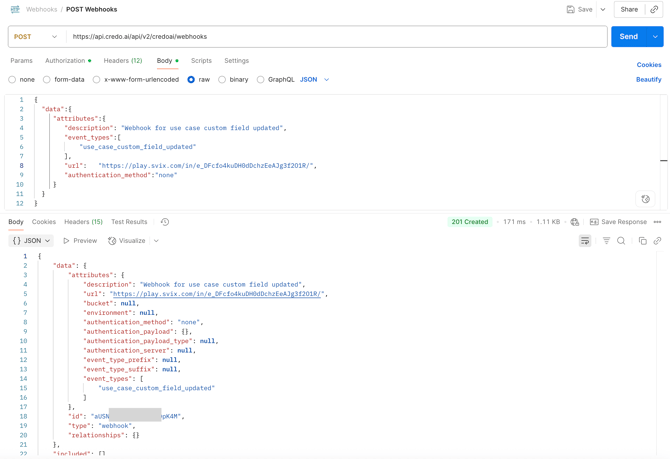
Task: Open the JSON body format dropdown
Action: pyautogui.click(x=314, y=79)
